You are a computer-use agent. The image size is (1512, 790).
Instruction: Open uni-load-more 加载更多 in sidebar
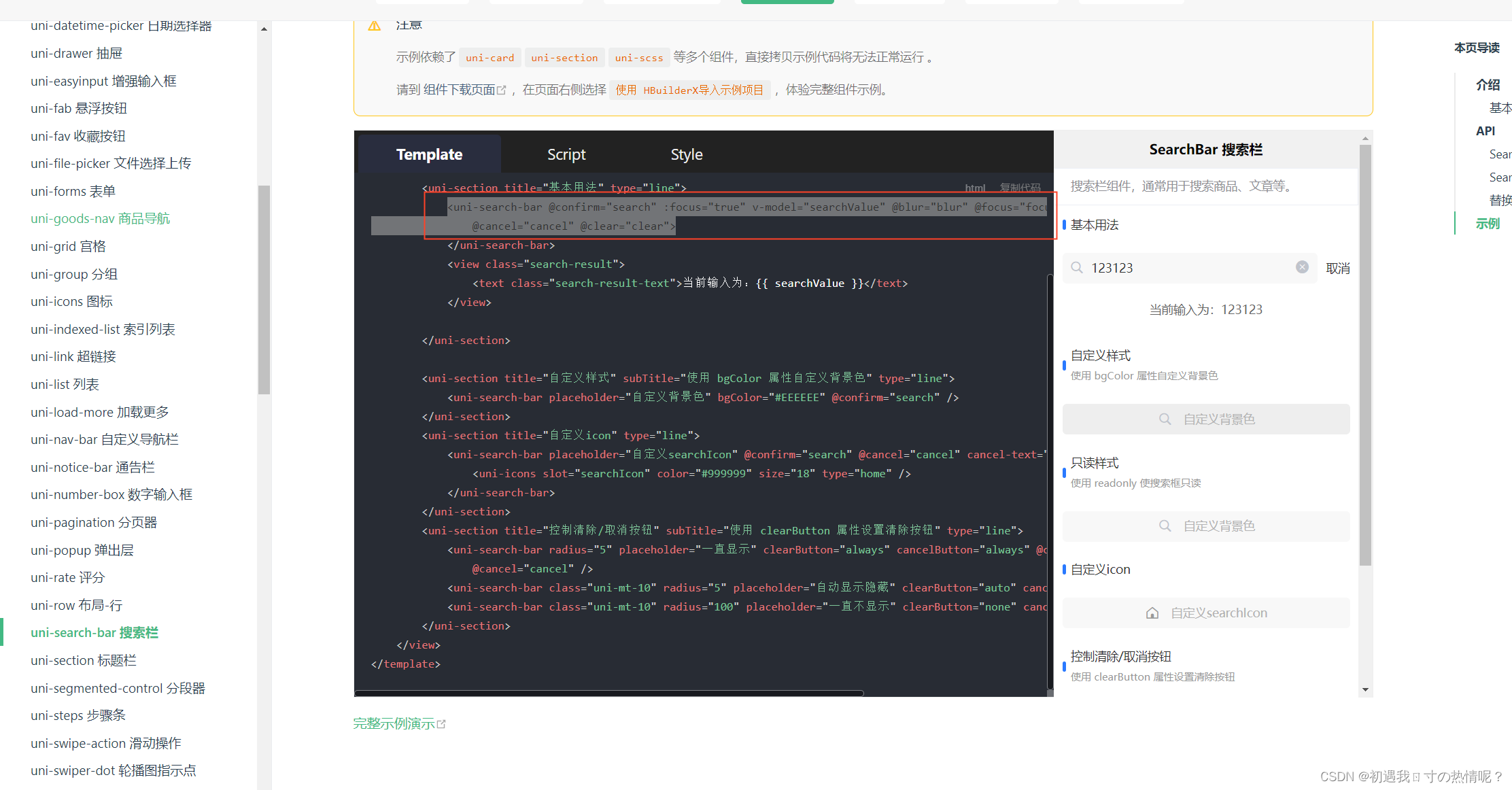click(100, 412)
